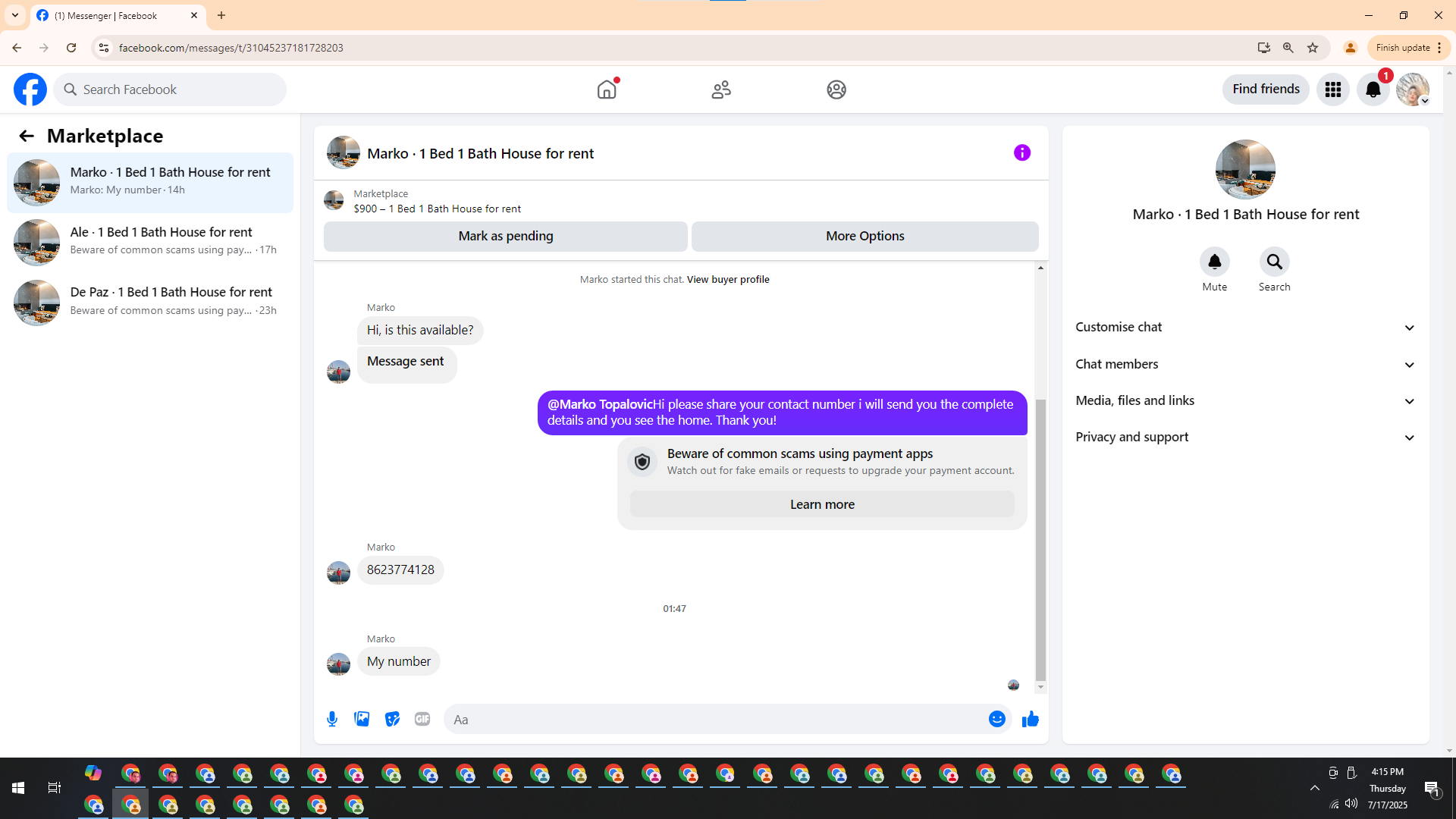Image resolution: width=1456 pixels, height=819 pixels.
Task: Open the GIF picker icon
Action: (x=422, y=719)
